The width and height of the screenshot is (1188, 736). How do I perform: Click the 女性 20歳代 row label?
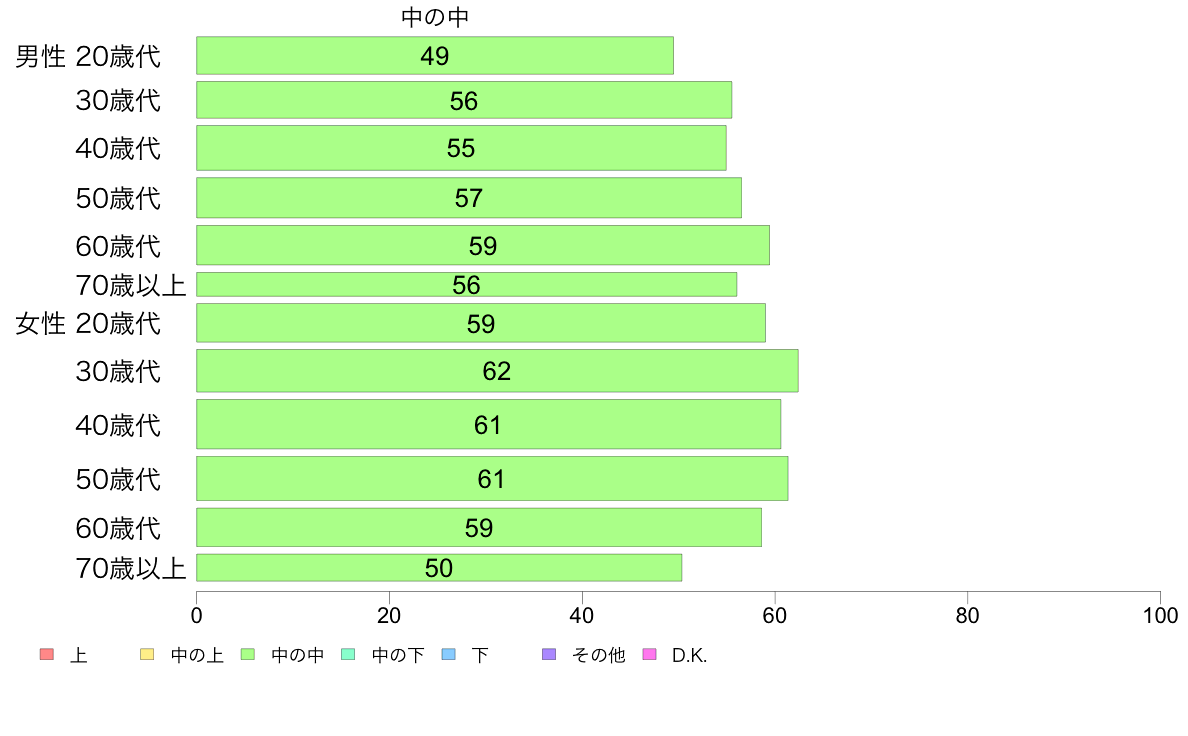(x=88, y=324)
